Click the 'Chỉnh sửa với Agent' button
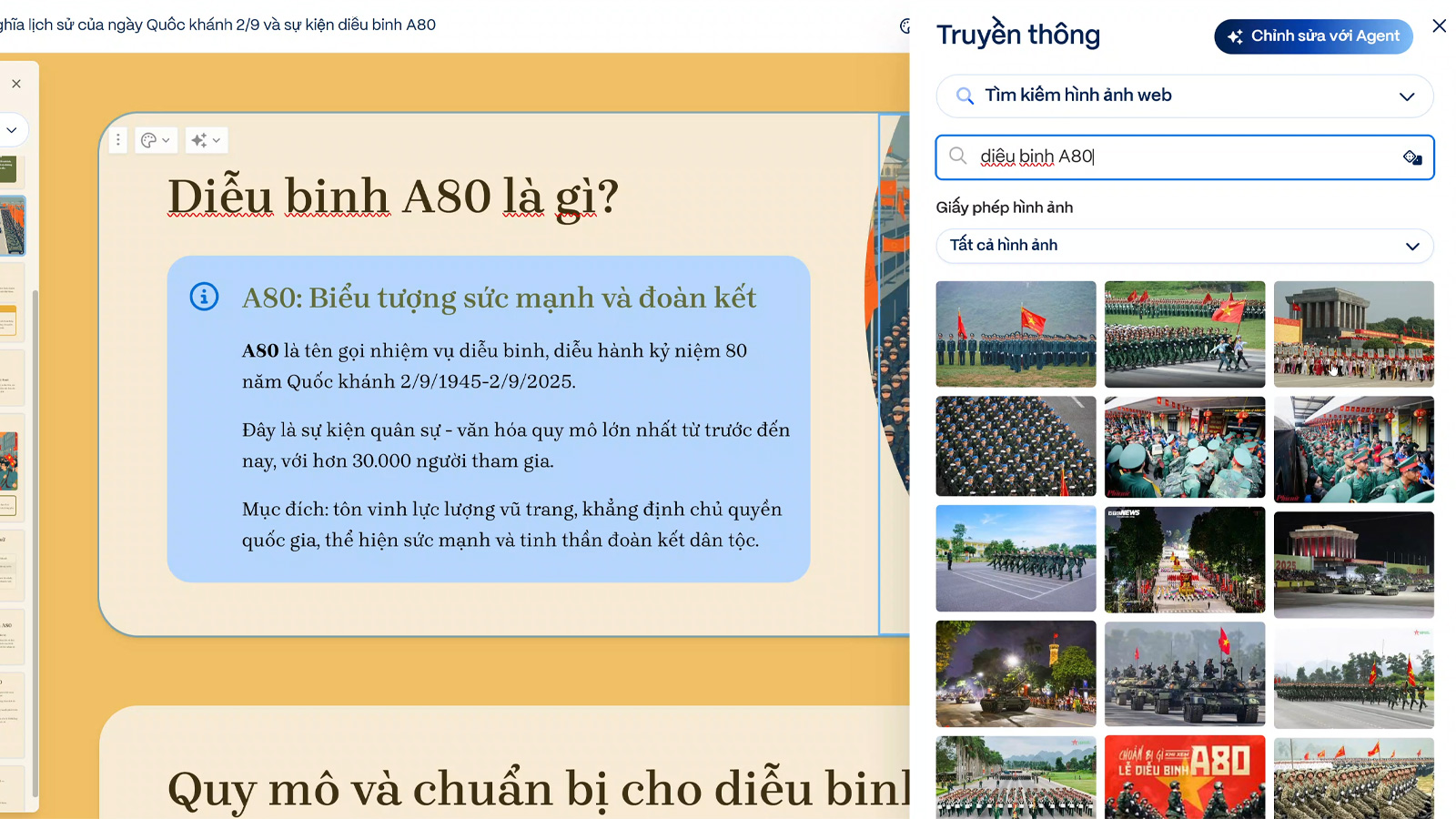1456x819 pixels. point(1313,36)
